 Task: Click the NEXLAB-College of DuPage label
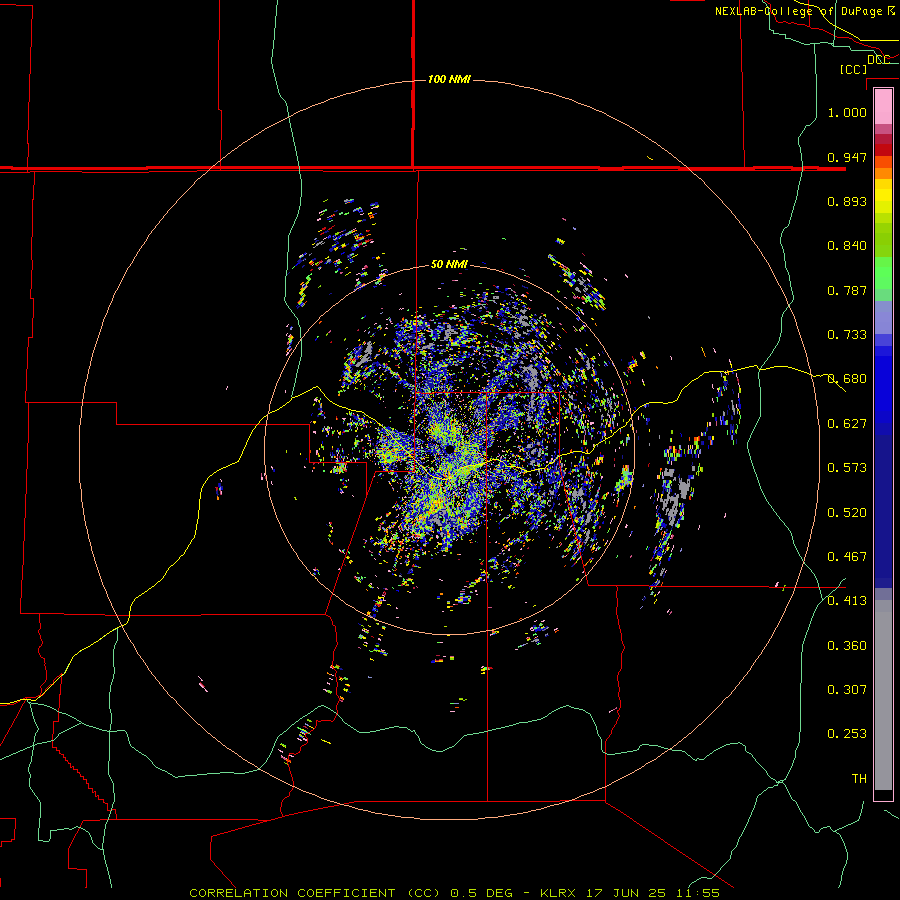click(x=805, y=11)
